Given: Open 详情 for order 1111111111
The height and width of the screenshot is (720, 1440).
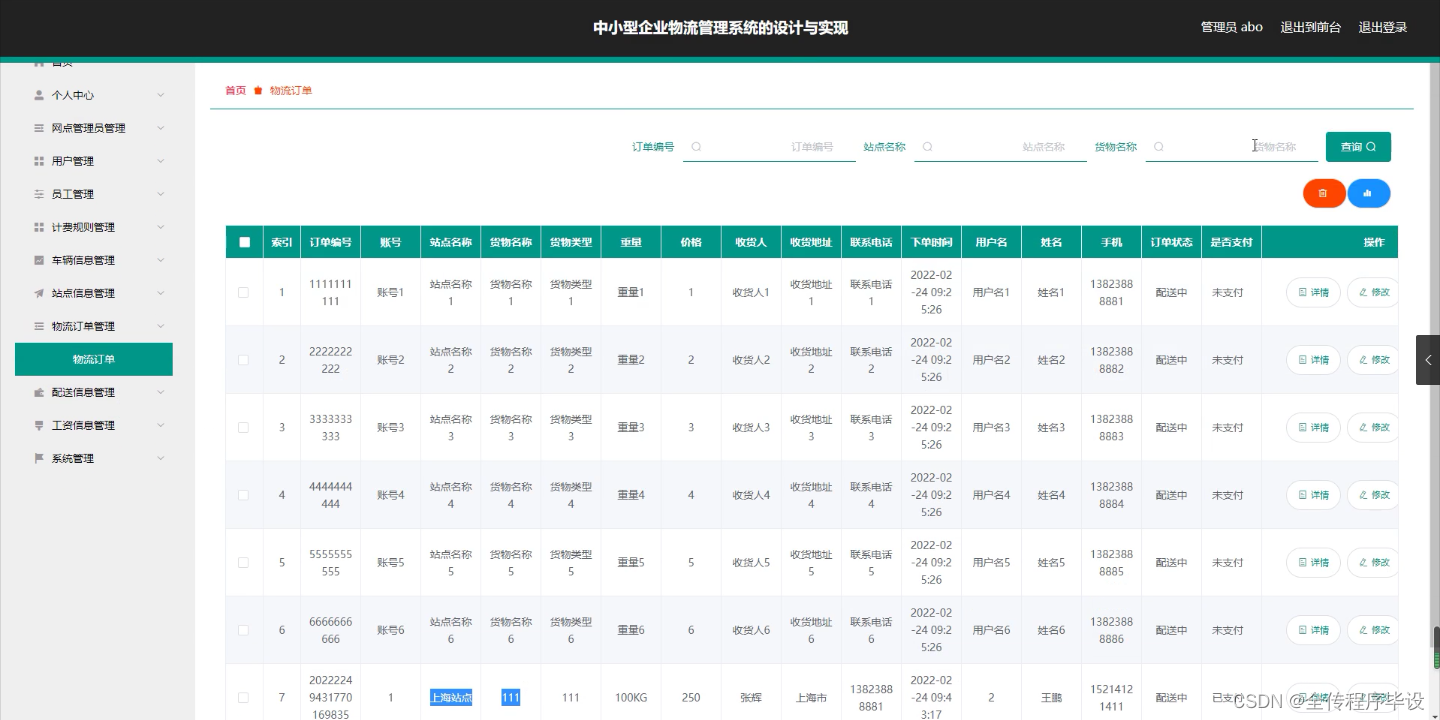Looking at the screenshot, I should (x=1313, y=292).
